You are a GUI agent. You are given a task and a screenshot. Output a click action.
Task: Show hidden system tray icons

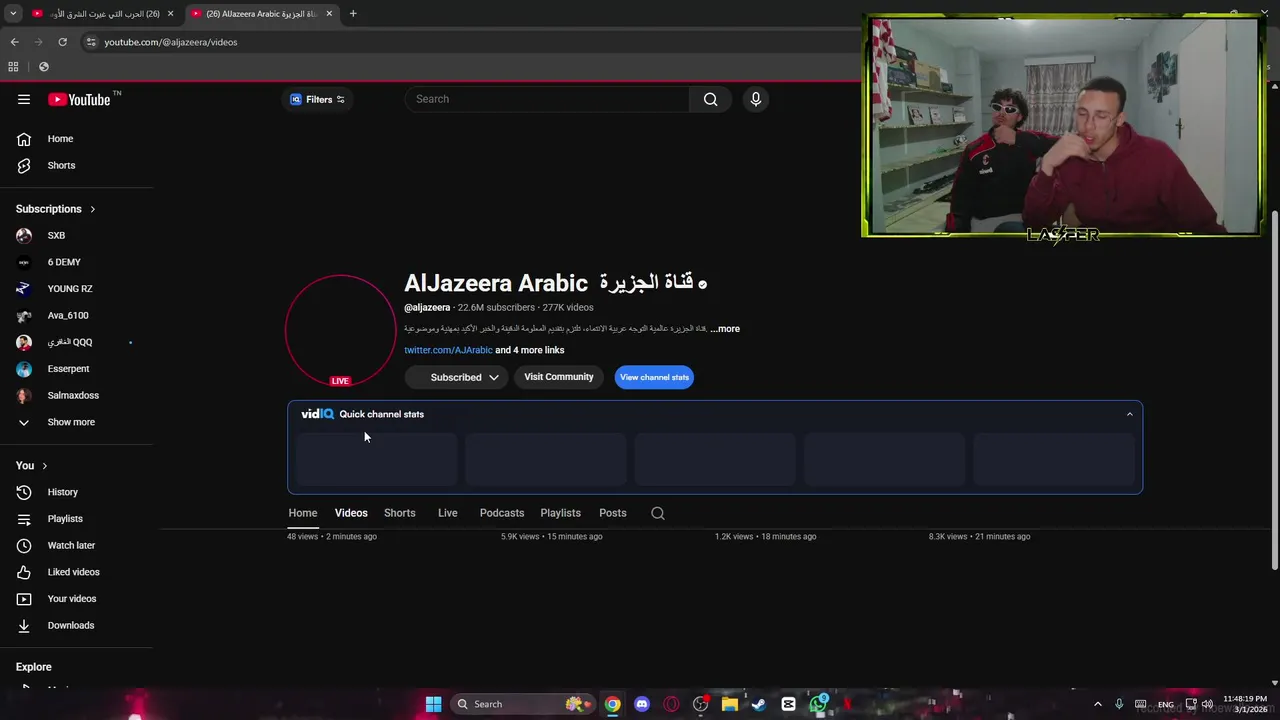pos(1097,704)
